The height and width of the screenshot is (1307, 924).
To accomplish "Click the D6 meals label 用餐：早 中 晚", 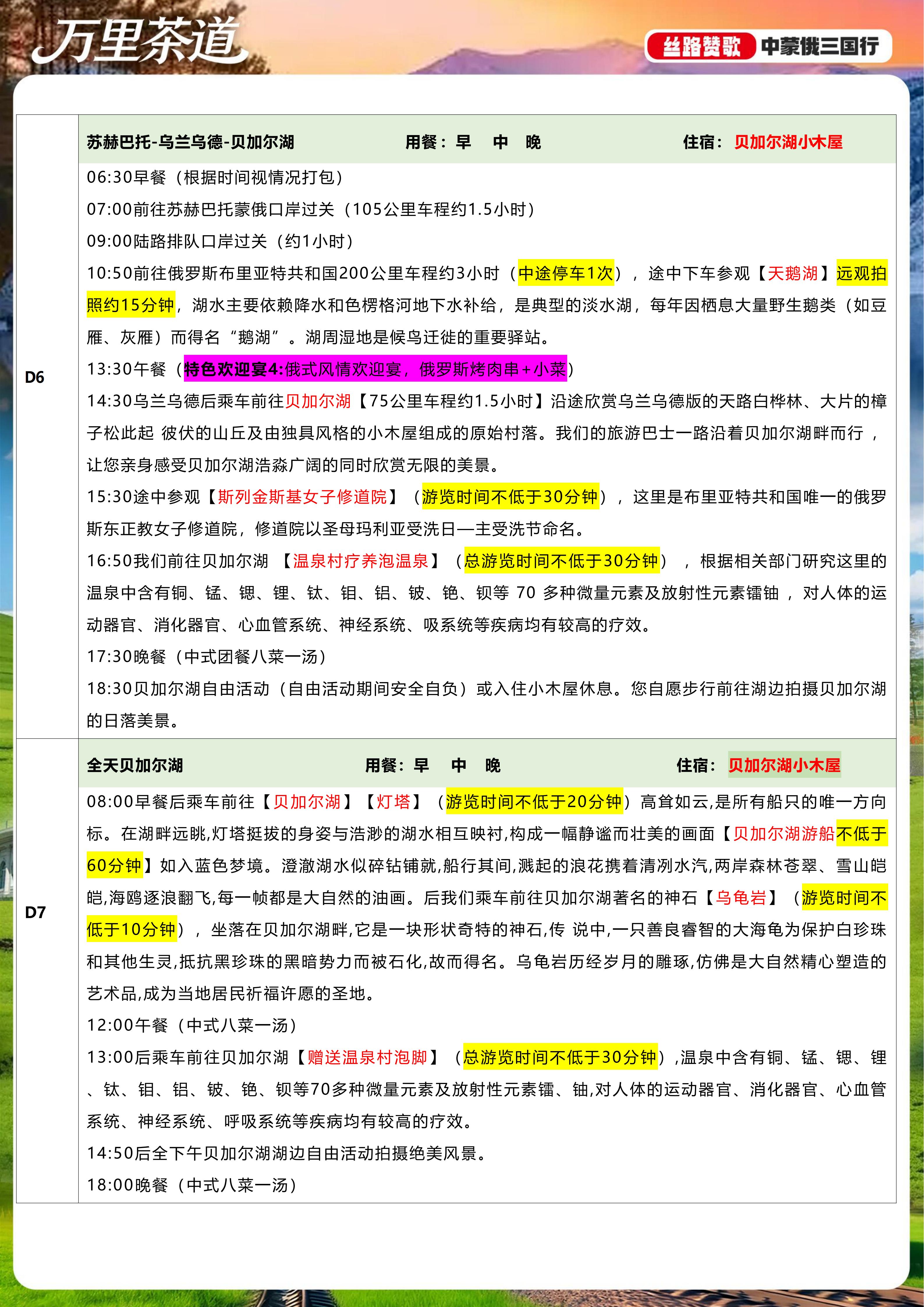I will pyautogui.click(x=473, y=142).
